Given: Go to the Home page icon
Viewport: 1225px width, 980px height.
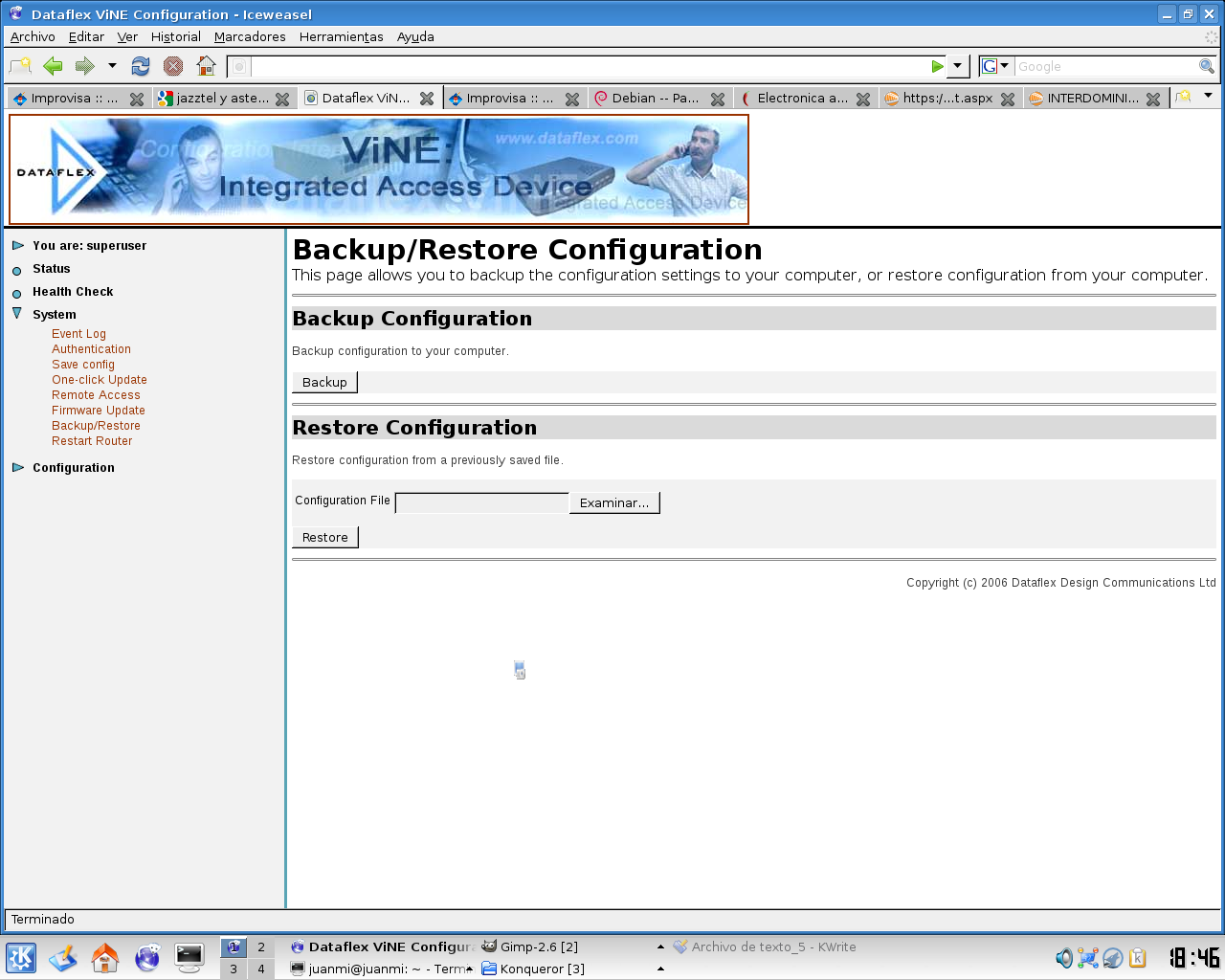Looking at the screenshot, I should pos(206,66).
